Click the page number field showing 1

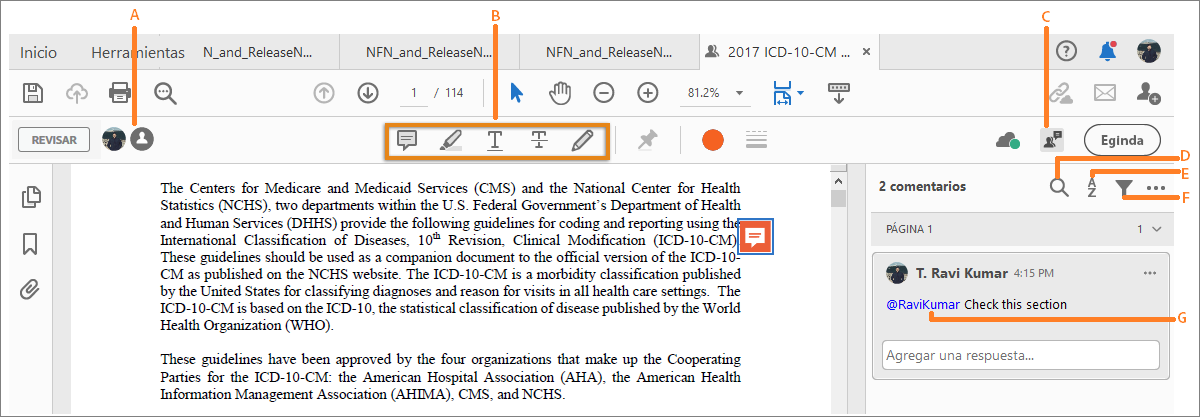(x=412, y=93)
